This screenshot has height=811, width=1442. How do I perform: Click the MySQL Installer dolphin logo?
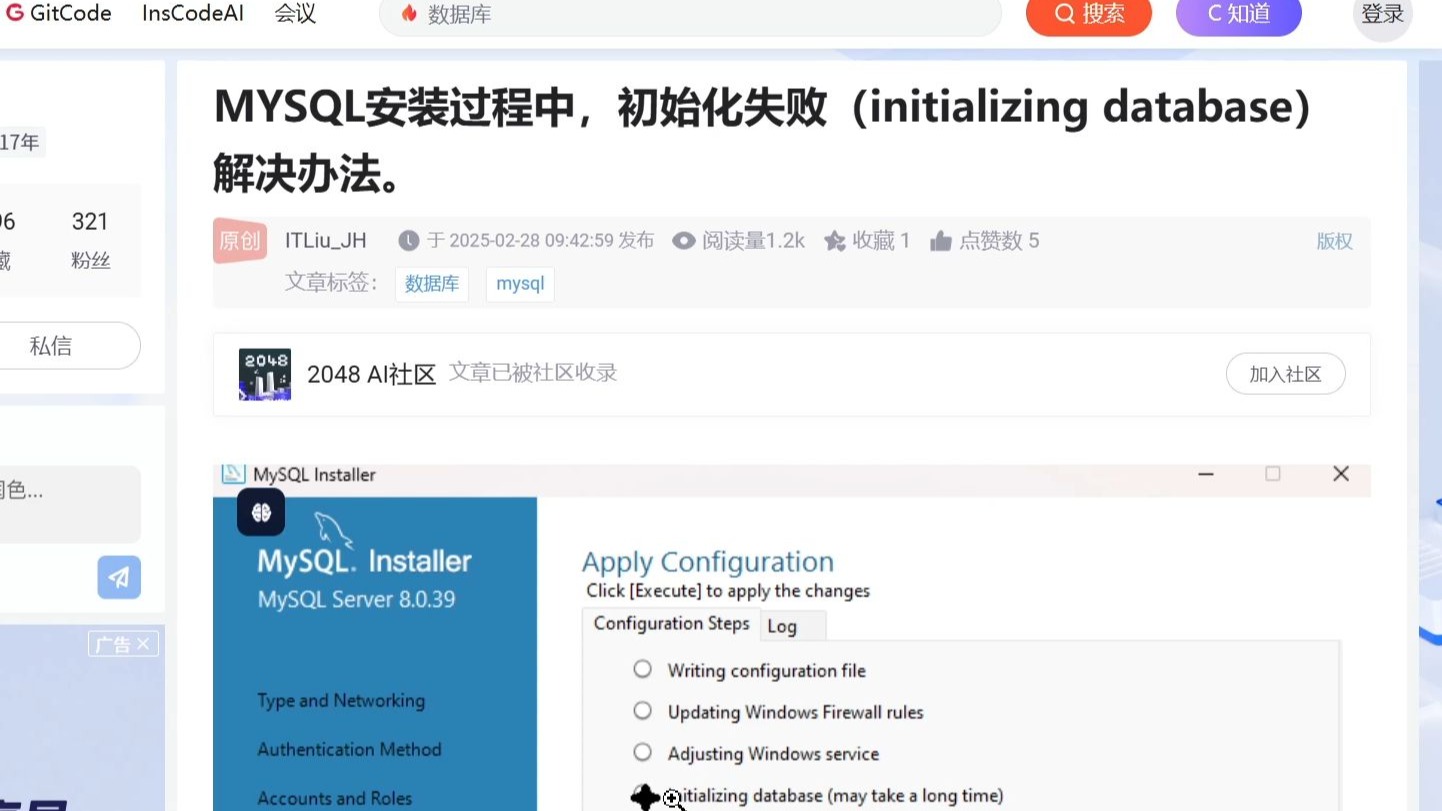(333, 530)
